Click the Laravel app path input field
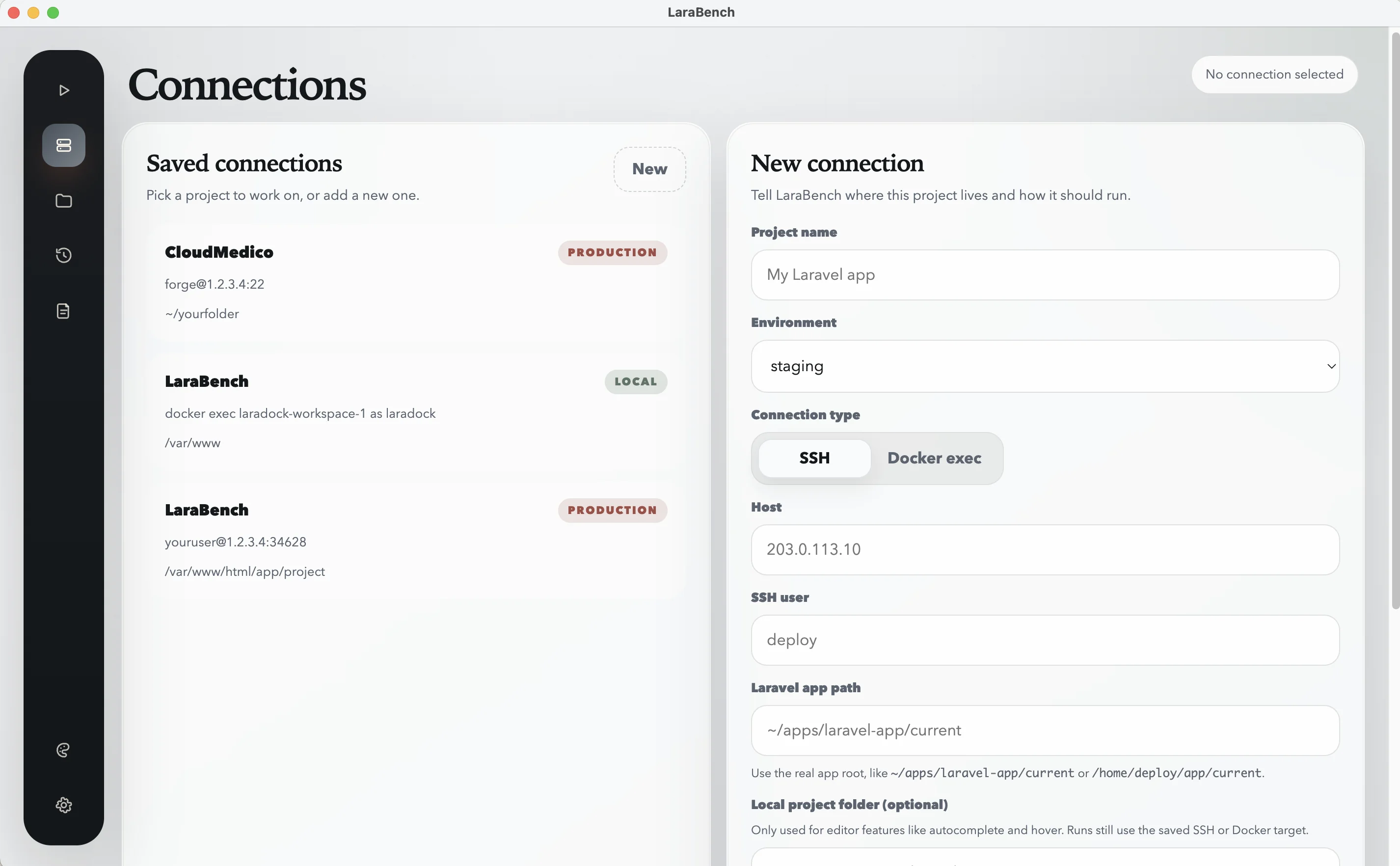The height and width of the screenshot is (866, 1400). tap(1045, 731)
